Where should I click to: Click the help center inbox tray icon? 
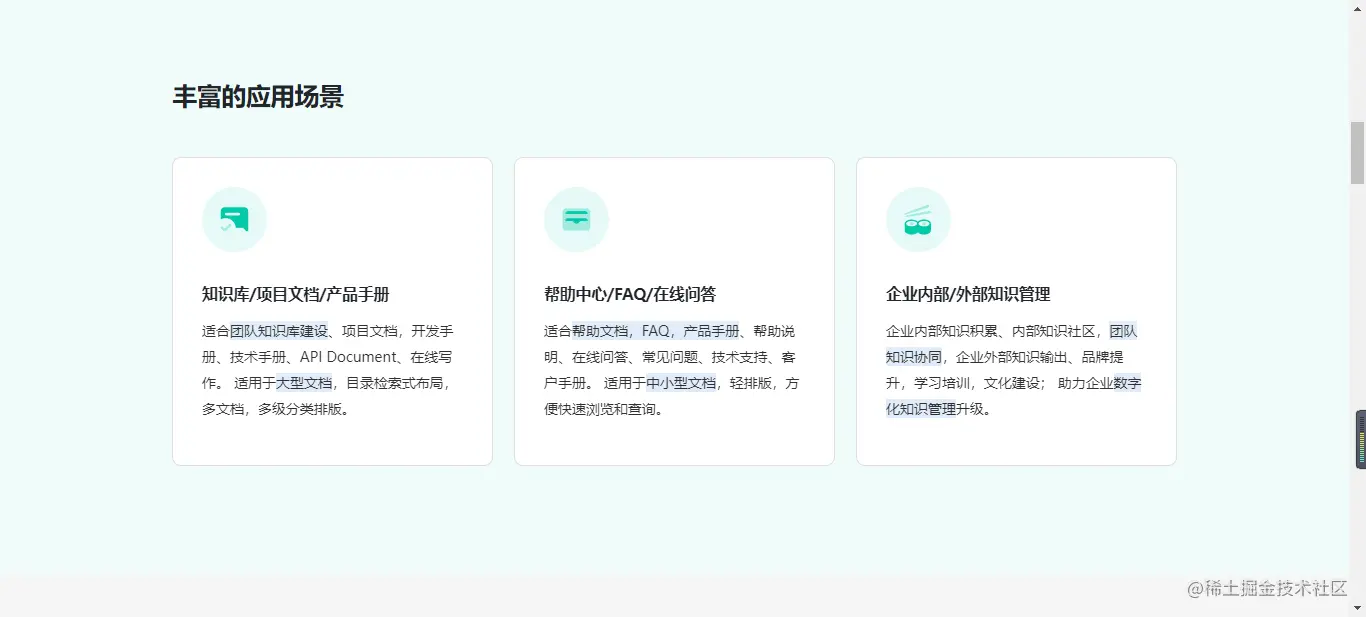(x=576, y=220)
